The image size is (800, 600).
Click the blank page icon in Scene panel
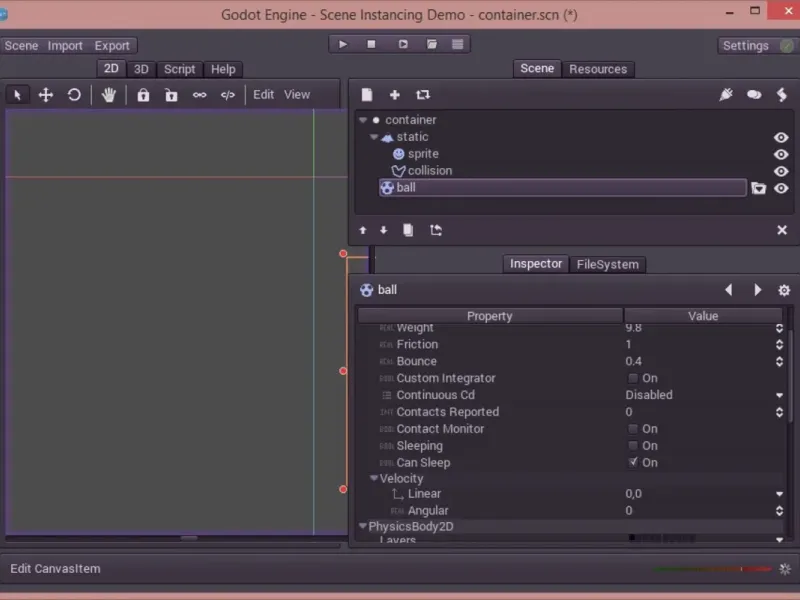(367, 95)
